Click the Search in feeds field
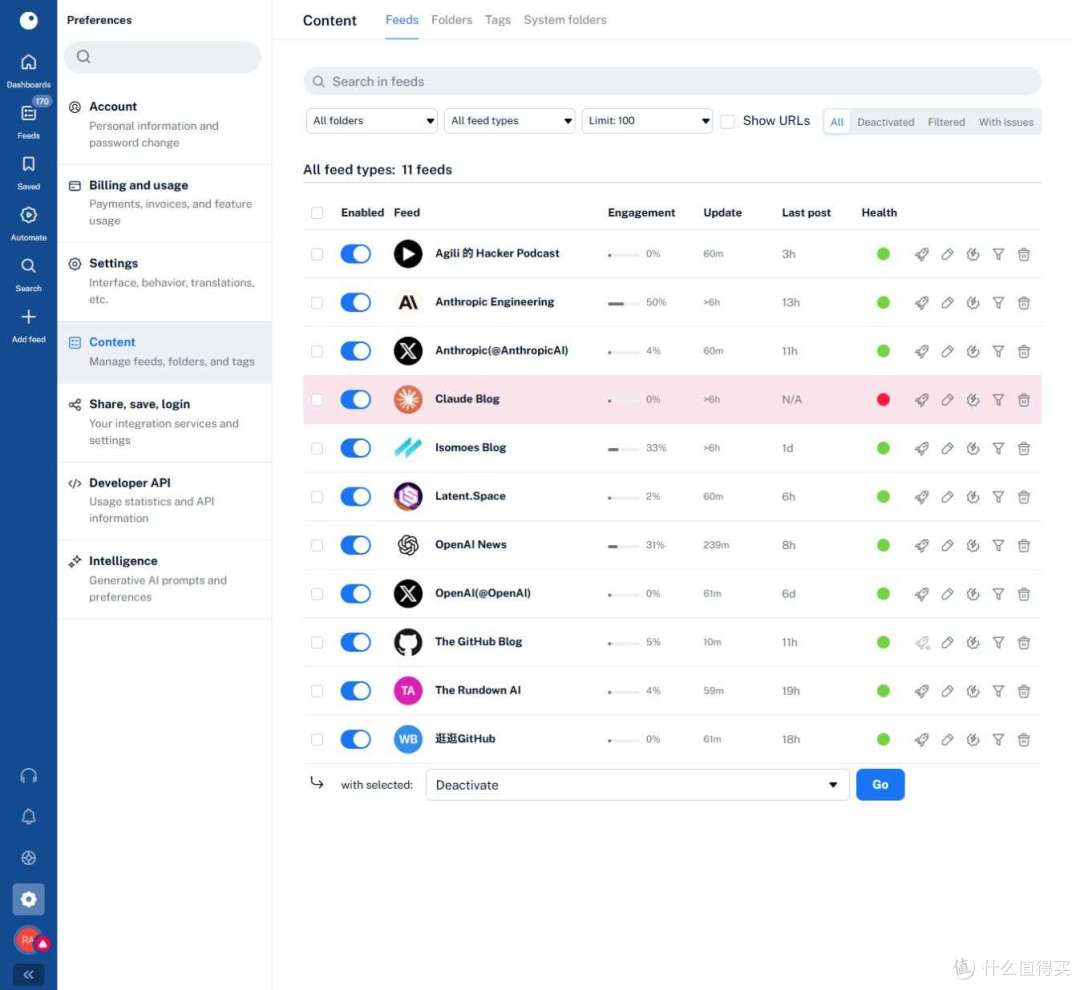 tap(672, 81)
